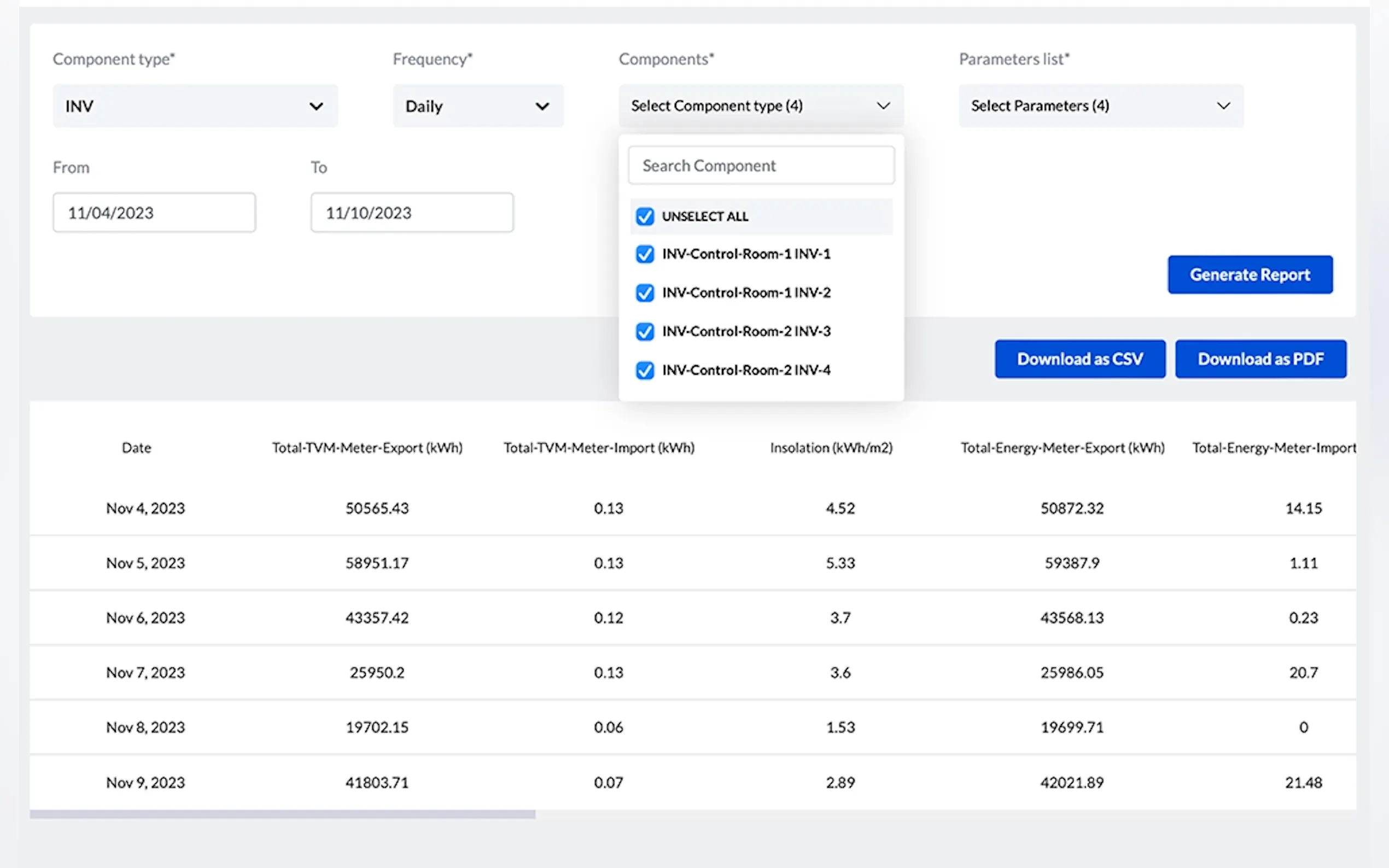Click the Search Component field

[x=760, y=166]
